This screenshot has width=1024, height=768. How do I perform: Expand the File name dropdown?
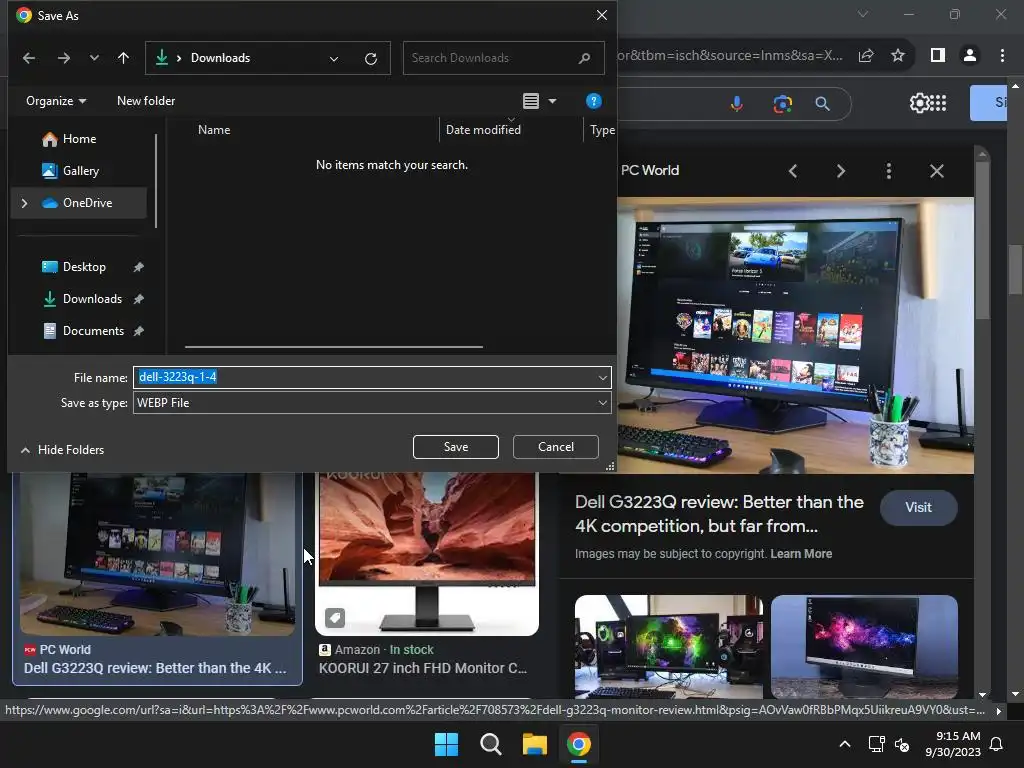[602, 377]
